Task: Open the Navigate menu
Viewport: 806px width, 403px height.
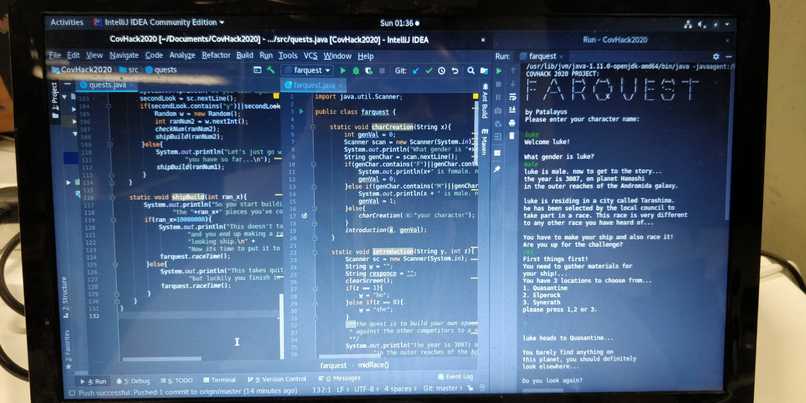Action: [x=124, y=55]
